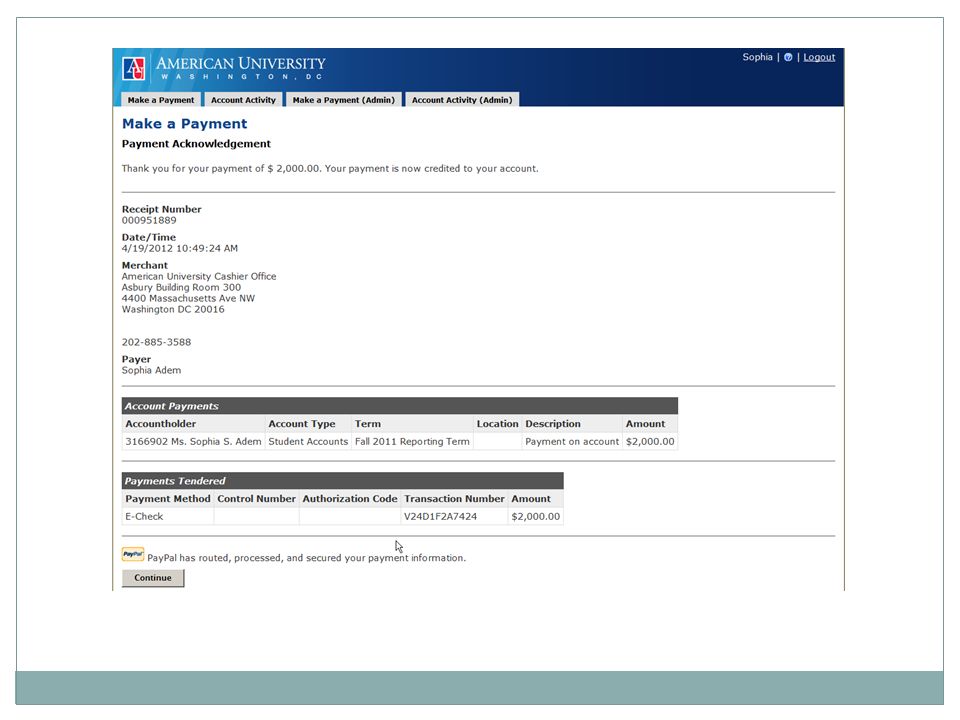The height and width of the screenshot is (720, 960).
Task: Open the Make a Payment tab
Action: coord(160,100)
